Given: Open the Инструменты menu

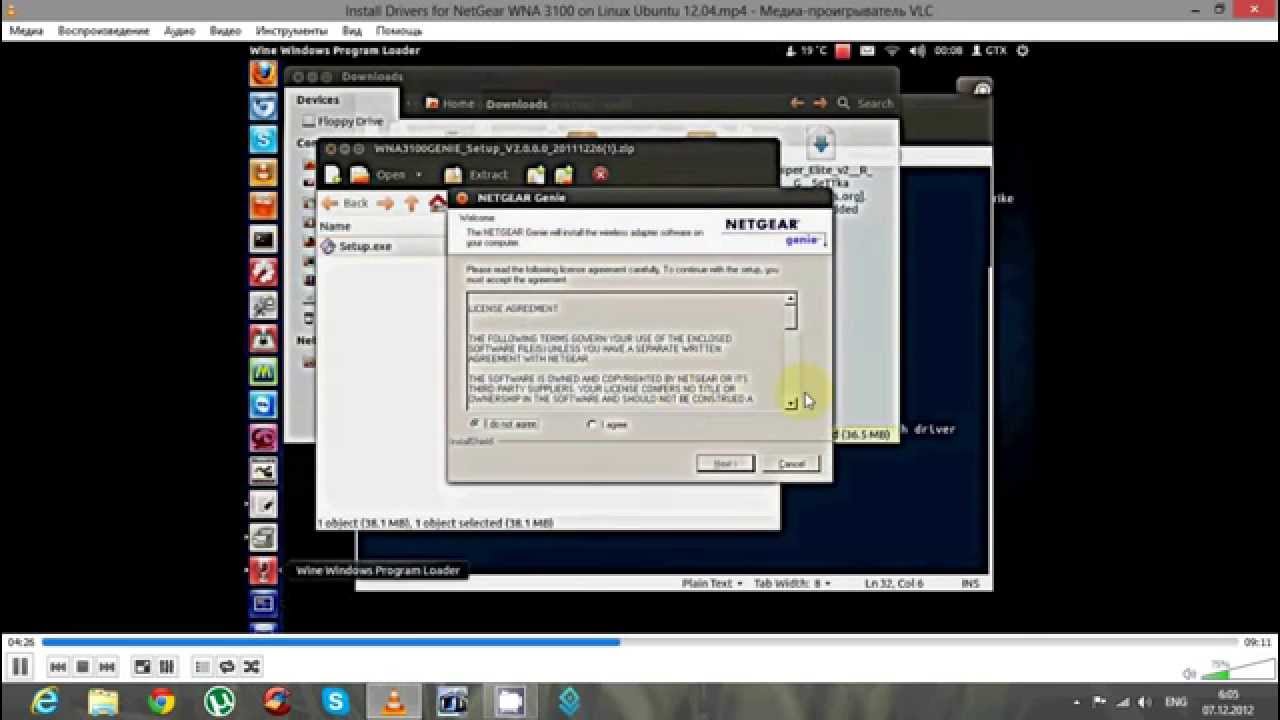Looking at the screenshot, I should pos(291,31).
